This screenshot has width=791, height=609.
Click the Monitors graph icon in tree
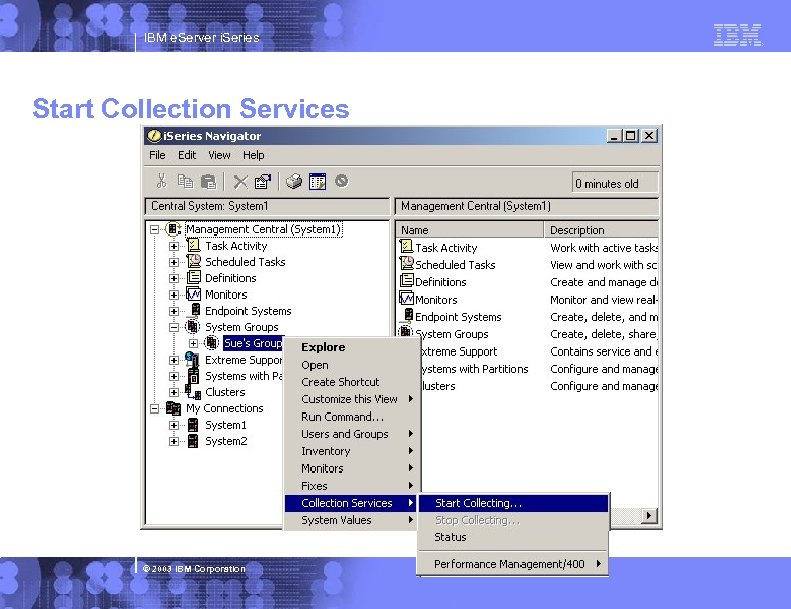tap(194, 294)
